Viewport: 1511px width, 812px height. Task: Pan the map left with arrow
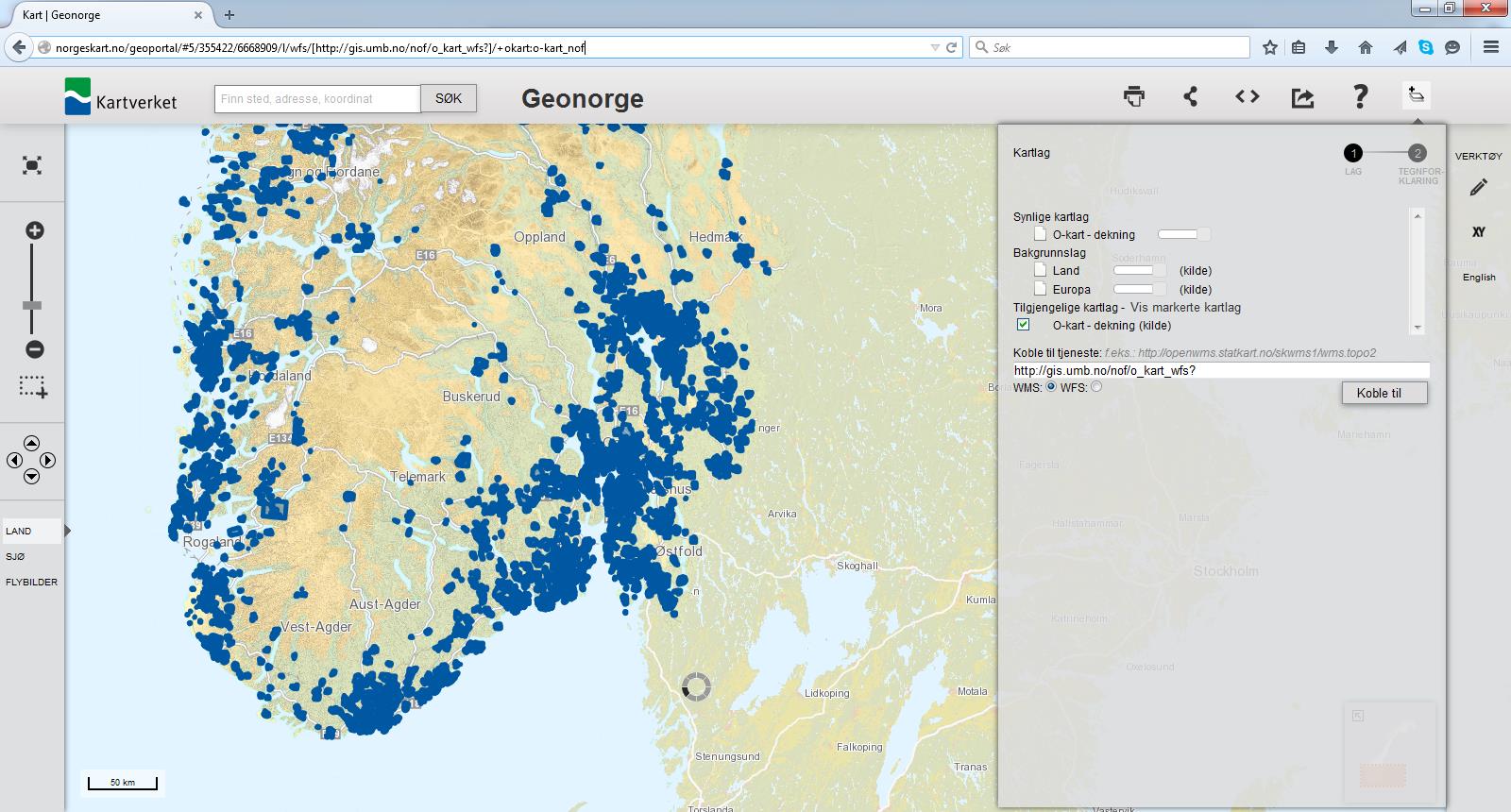[14, 460]
